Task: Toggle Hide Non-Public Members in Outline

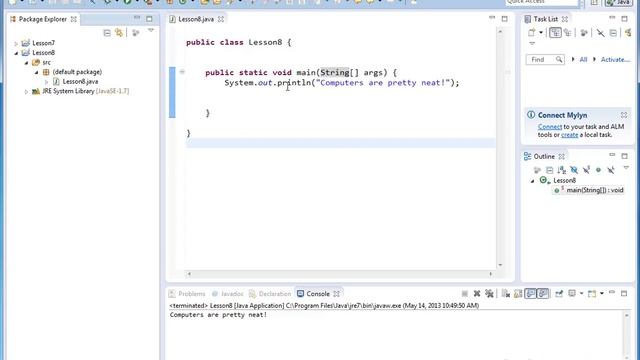Action: pyautogui.click(x=598, y=170)
